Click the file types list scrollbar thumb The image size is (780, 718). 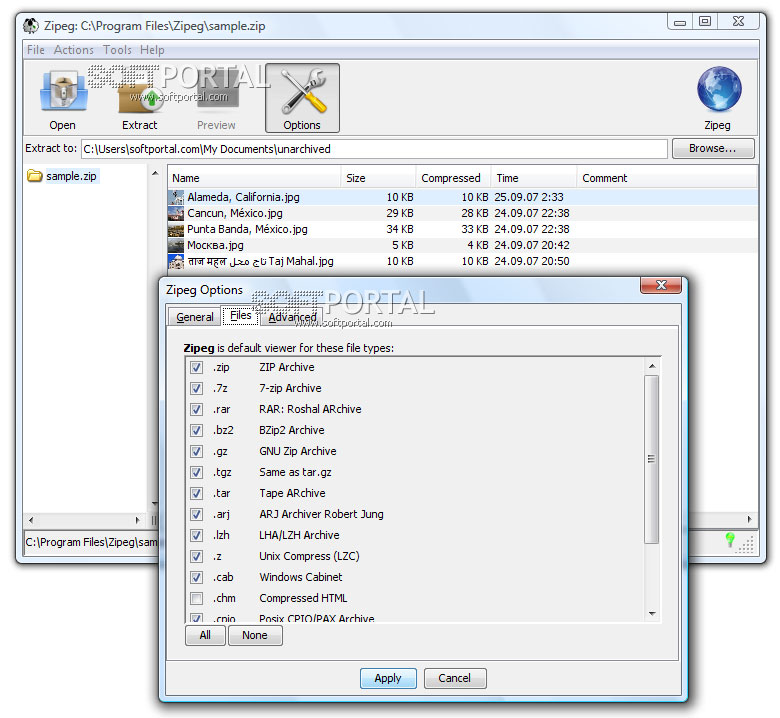[652, 459]
